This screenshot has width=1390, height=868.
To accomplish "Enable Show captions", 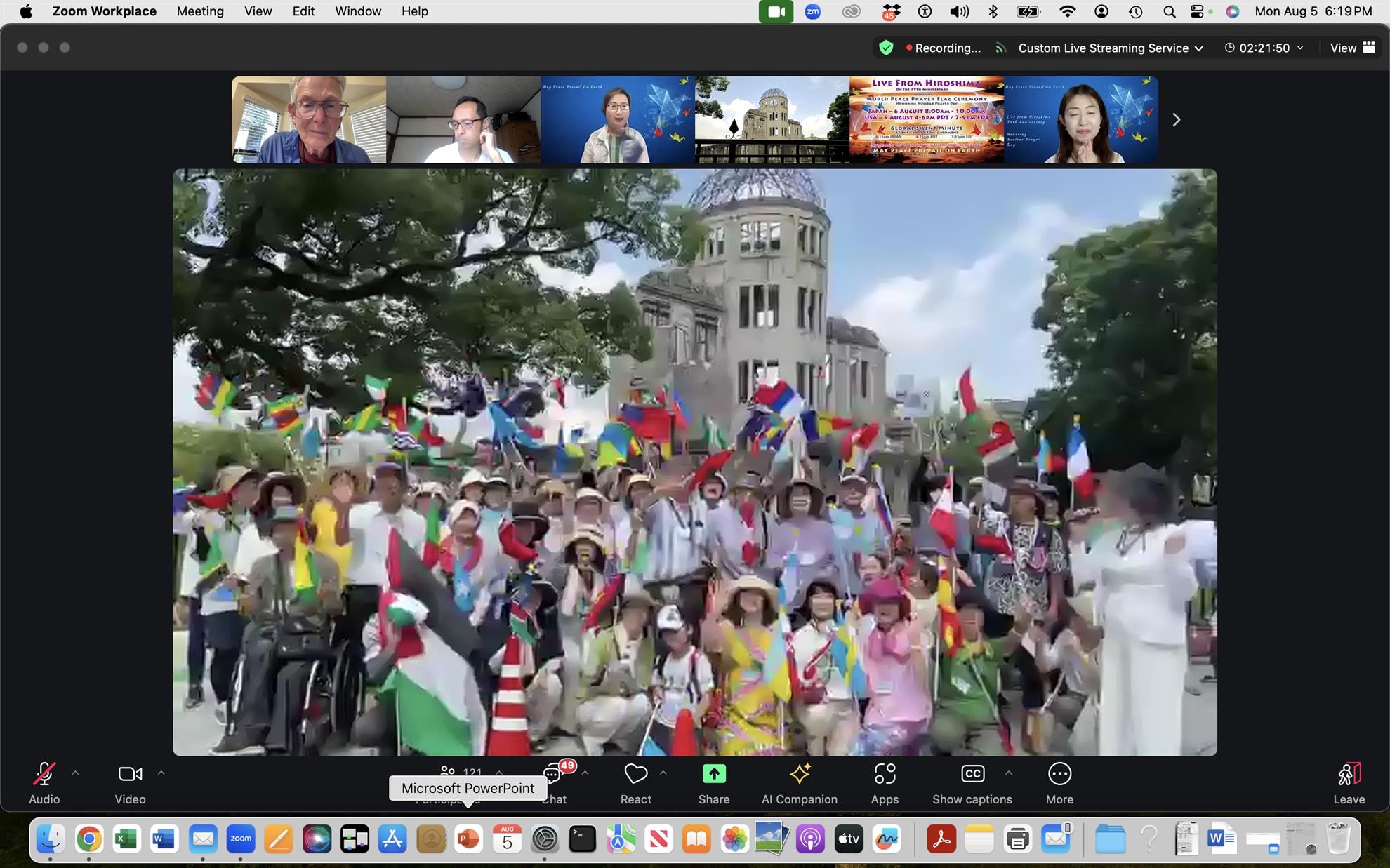I will [972, 774].
